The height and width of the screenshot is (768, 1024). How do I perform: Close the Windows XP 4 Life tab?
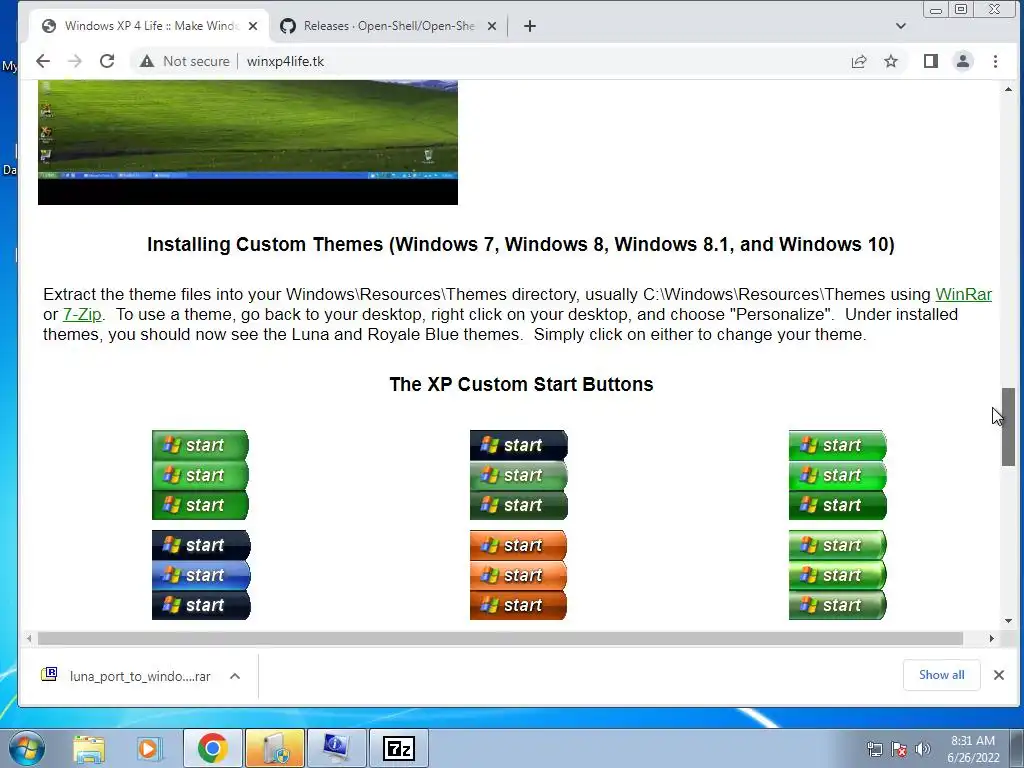(x=253, y=26)
